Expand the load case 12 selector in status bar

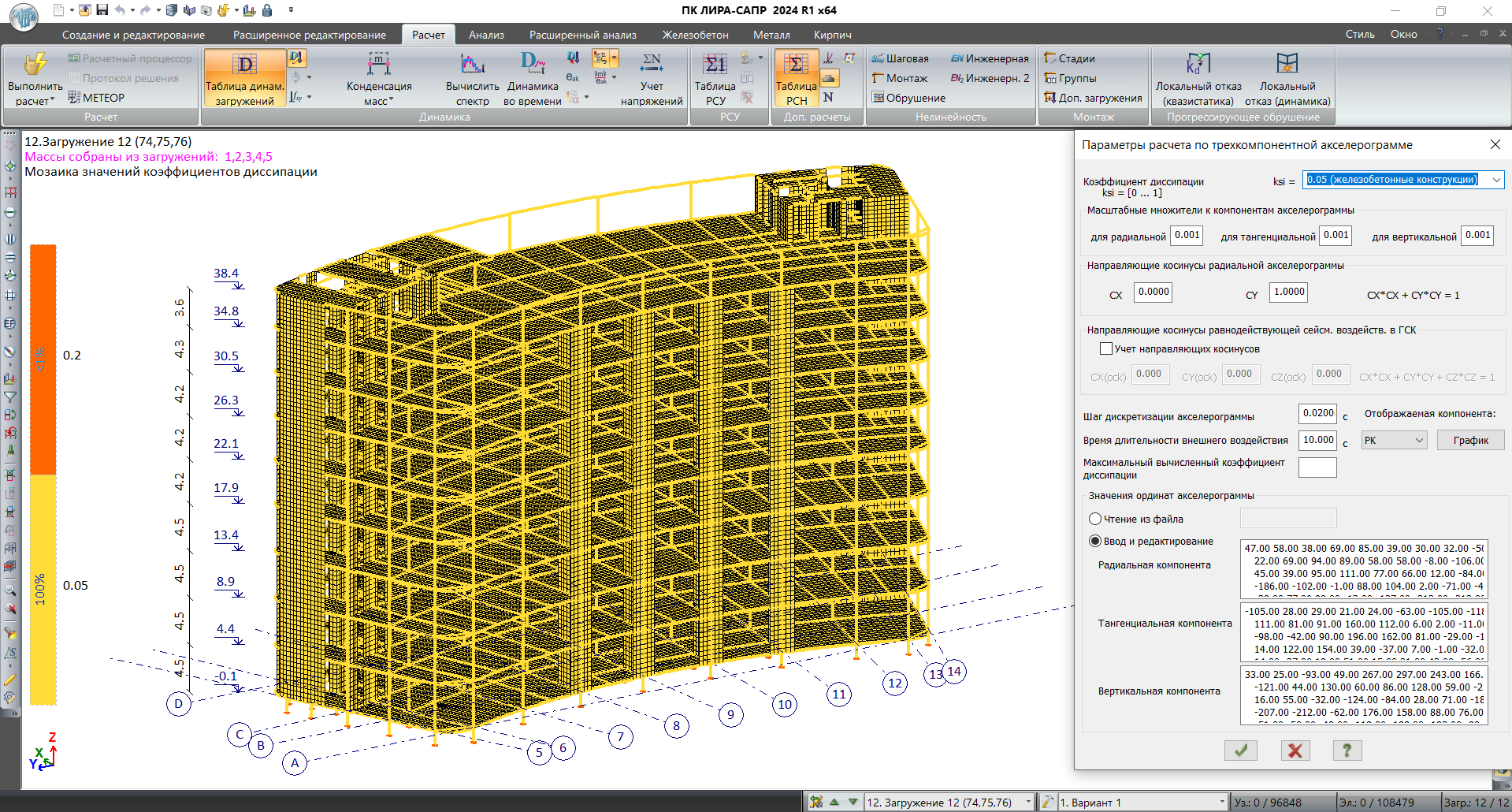(1027, 803)
